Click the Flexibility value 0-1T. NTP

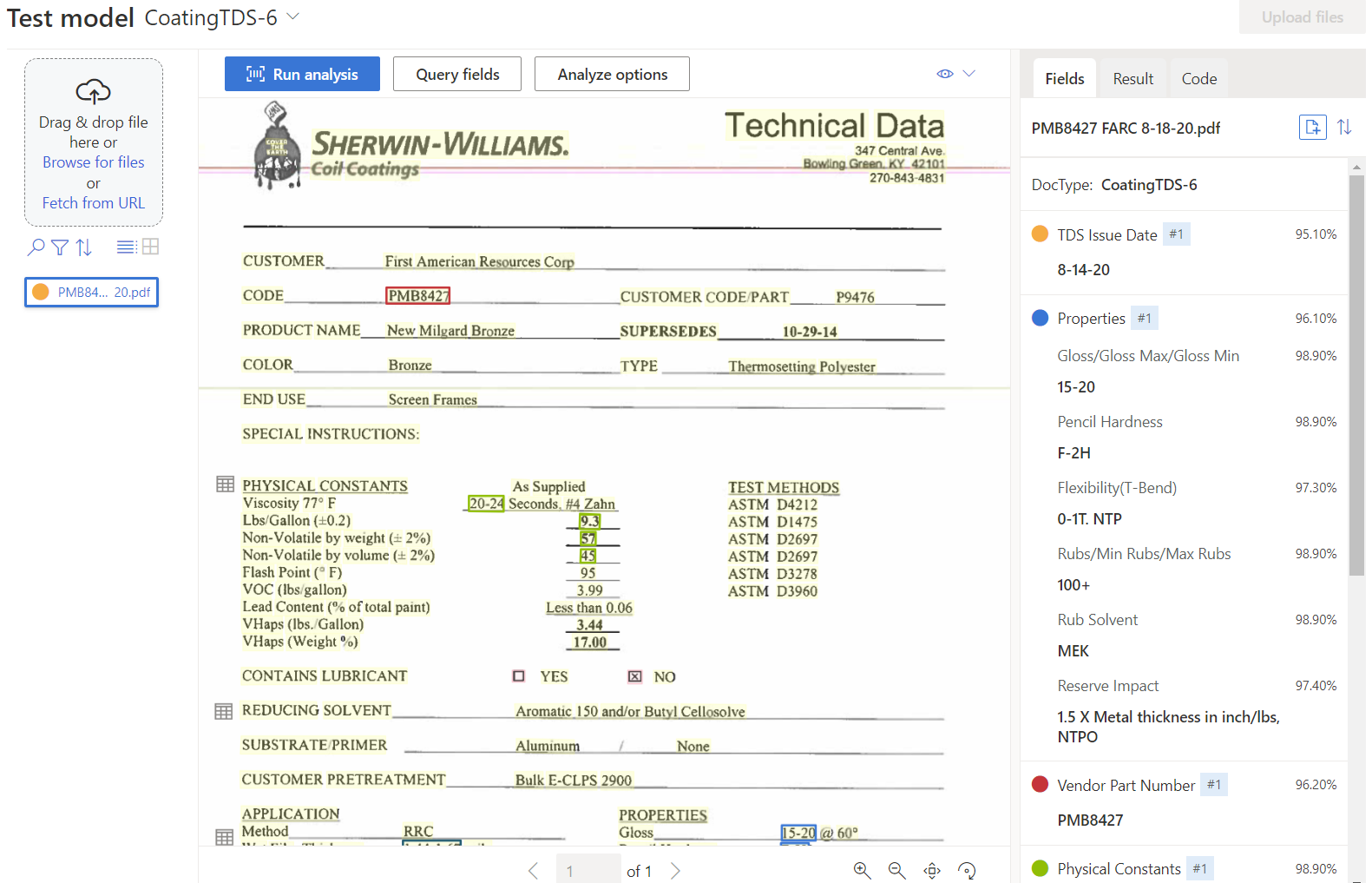click(1089, 519)
